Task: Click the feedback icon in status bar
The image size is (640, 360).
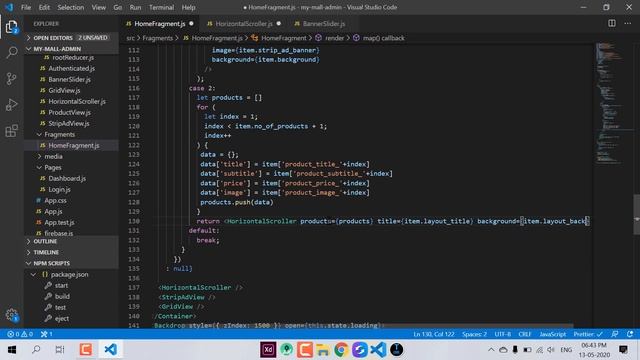Action: coord(615,334)
